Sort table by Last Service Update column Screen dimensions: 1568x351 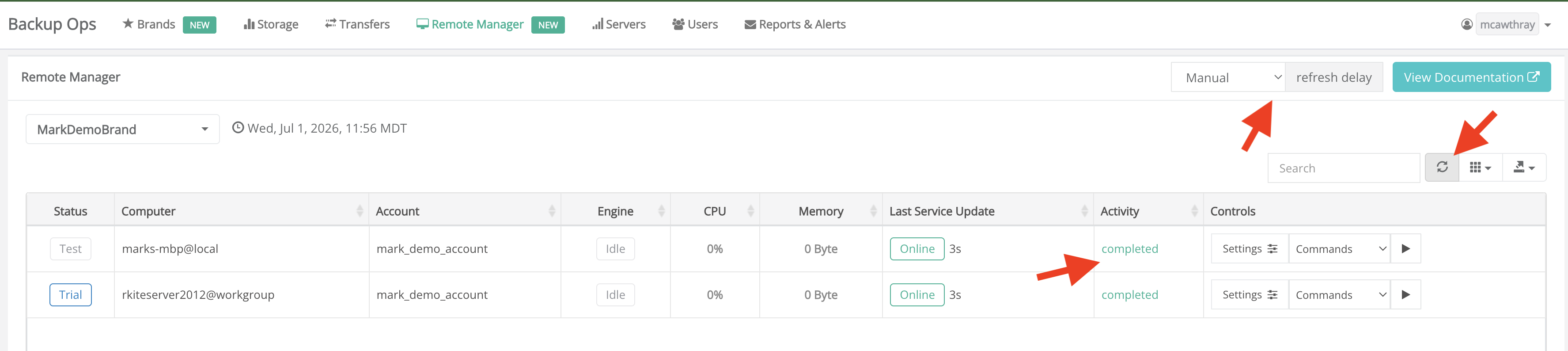987,211
